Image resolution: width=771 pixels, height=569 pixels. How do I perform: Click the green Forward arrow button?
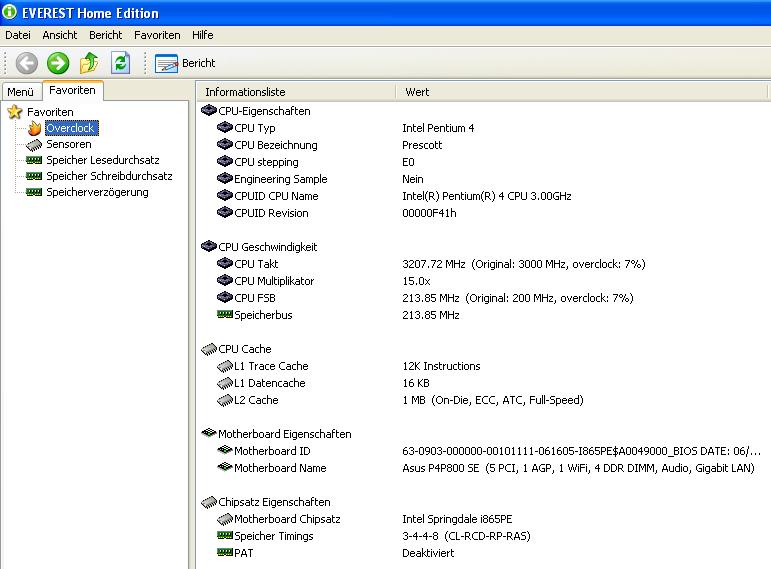(58, 63)
